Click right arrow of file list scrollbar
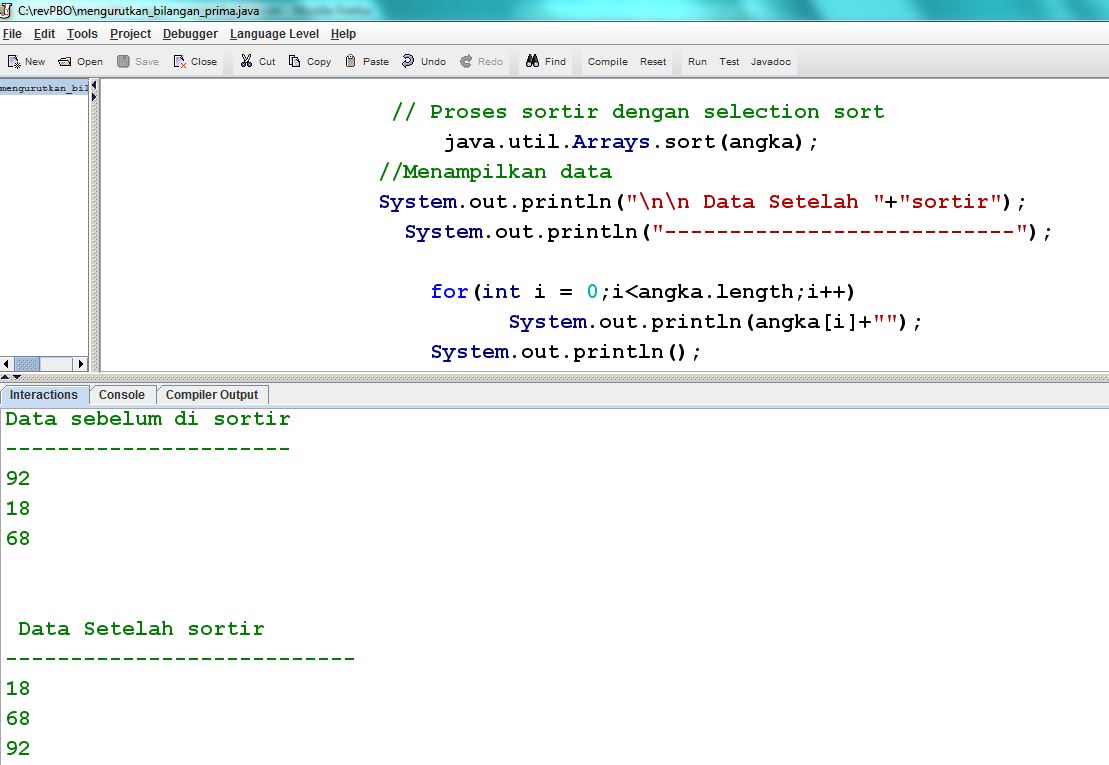The image size is (1109, 765). [x=80, y=364]
